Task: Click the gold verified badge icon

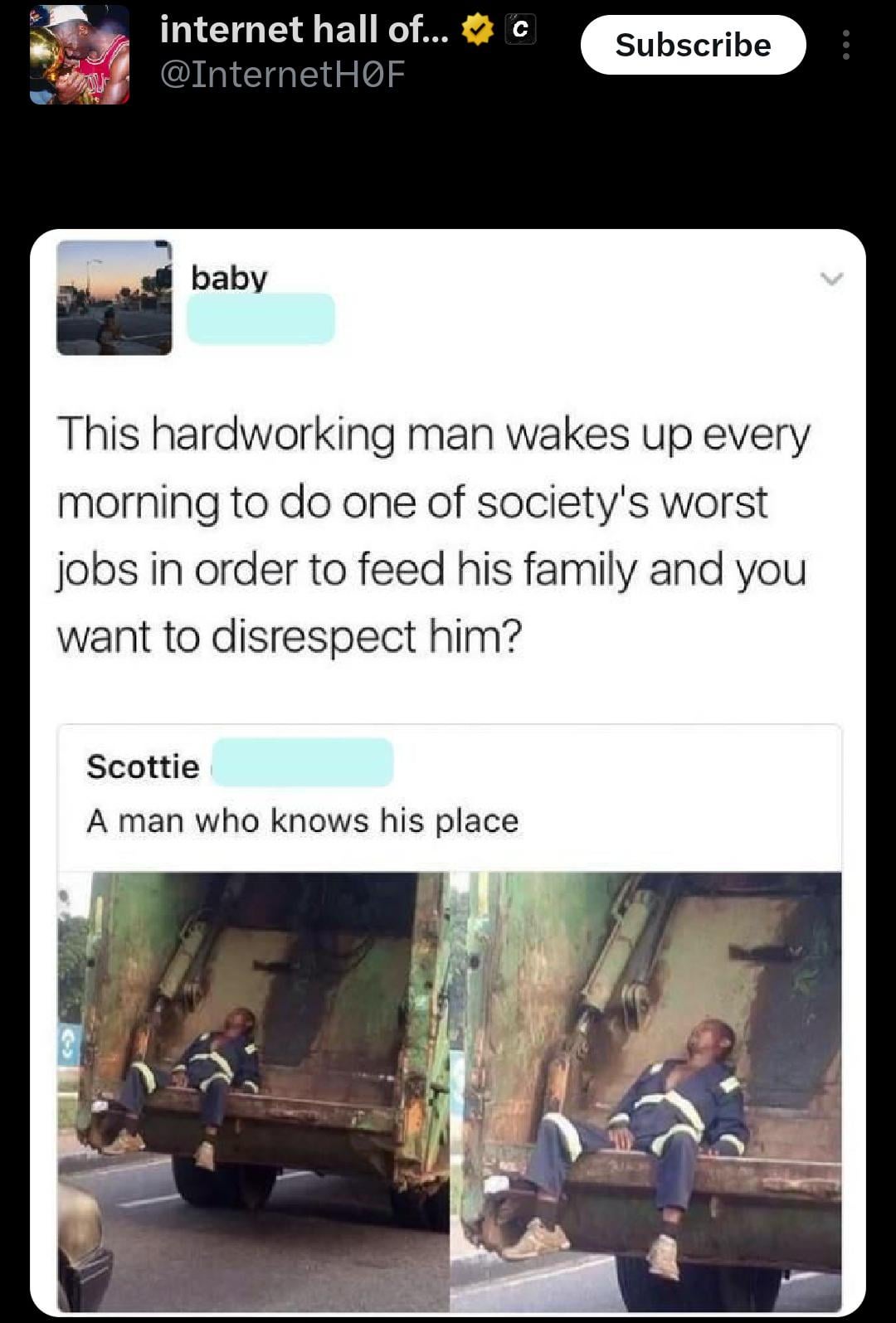Action: [476, 30]
